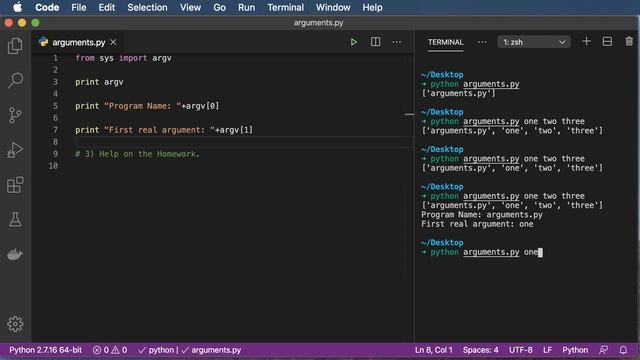640x360 pixels.
Task: Click the feedback icon in status bar
Action: pyautogui.click(x=603, y=350)
